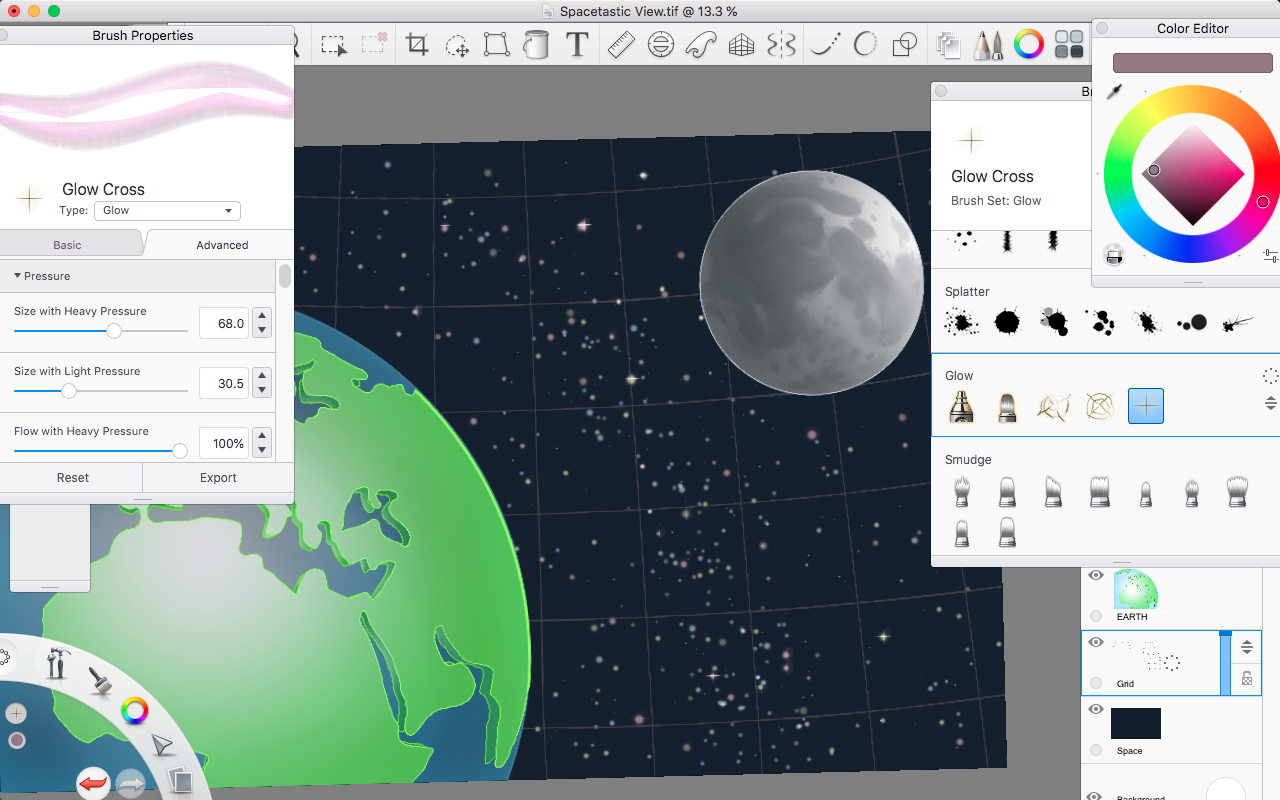
Task: Pick color with Color Editor eyedropper
Action: pos(1114,92)
